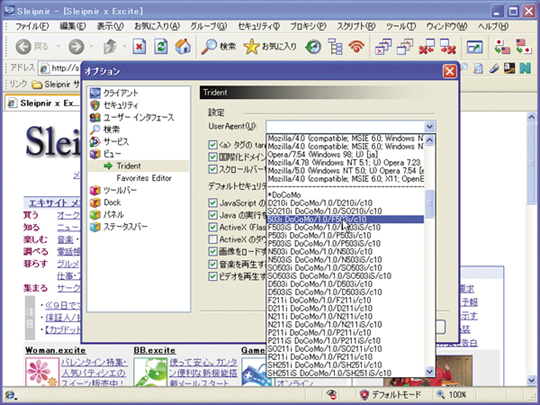Click the Back arrow toolbar icon
This screenshot has height=405, width=540.
[23, 46]
